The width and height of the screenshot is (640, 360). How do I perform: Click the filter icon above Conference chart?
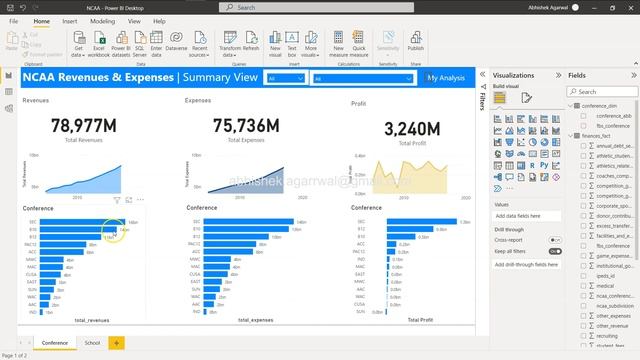pyautogui.click(x=117, y=200)
